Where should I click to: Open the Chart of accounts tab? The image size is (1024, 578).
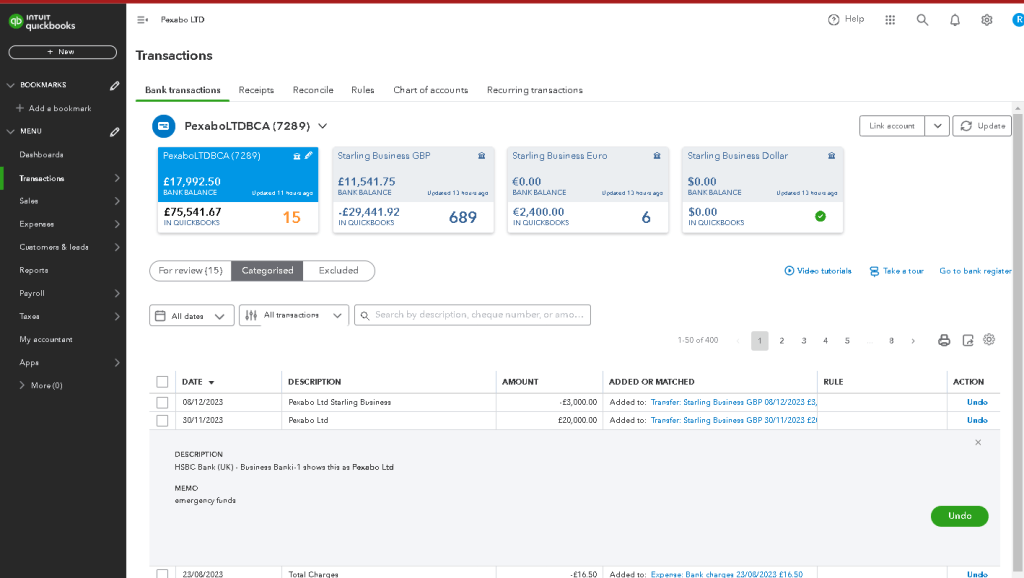[x=430, y=90]
